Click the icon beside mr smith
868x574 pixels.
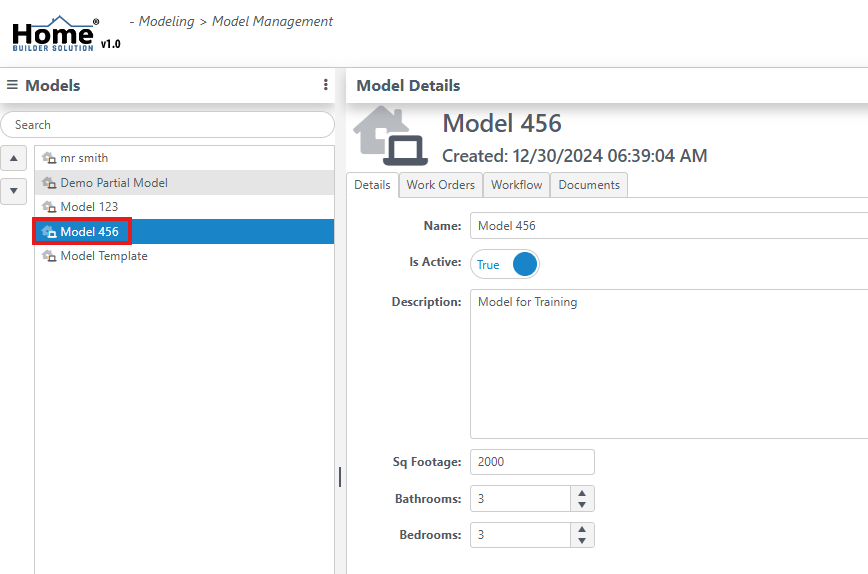[49, 158]
